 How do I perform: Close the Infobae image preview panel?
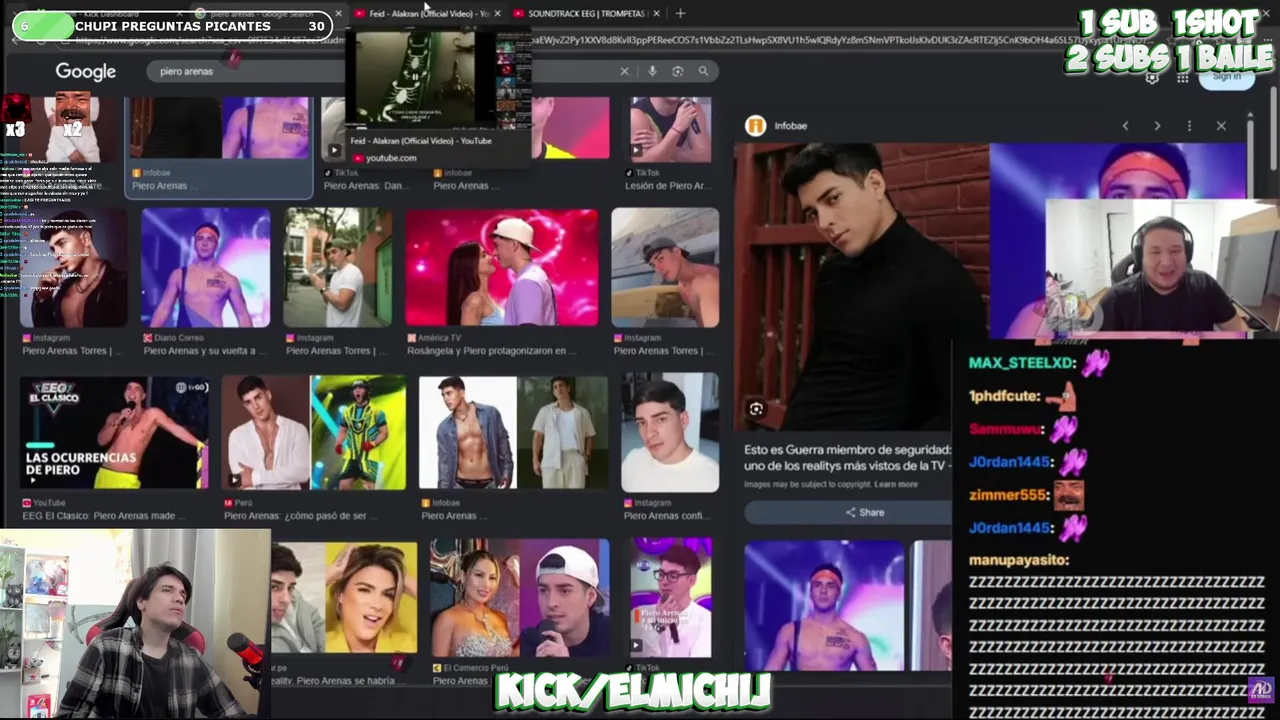pyautogui.click(x=1221, y=126)
